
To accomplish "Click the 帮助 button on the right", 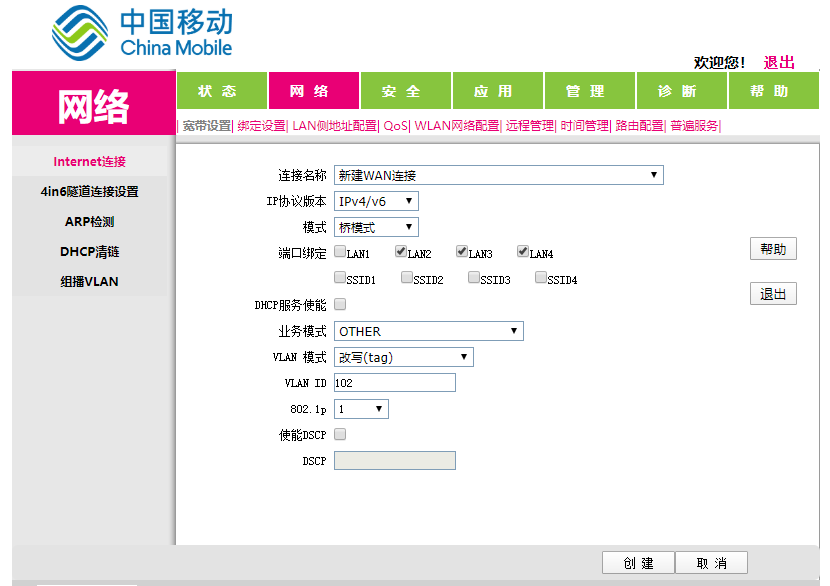I will 773,249.
